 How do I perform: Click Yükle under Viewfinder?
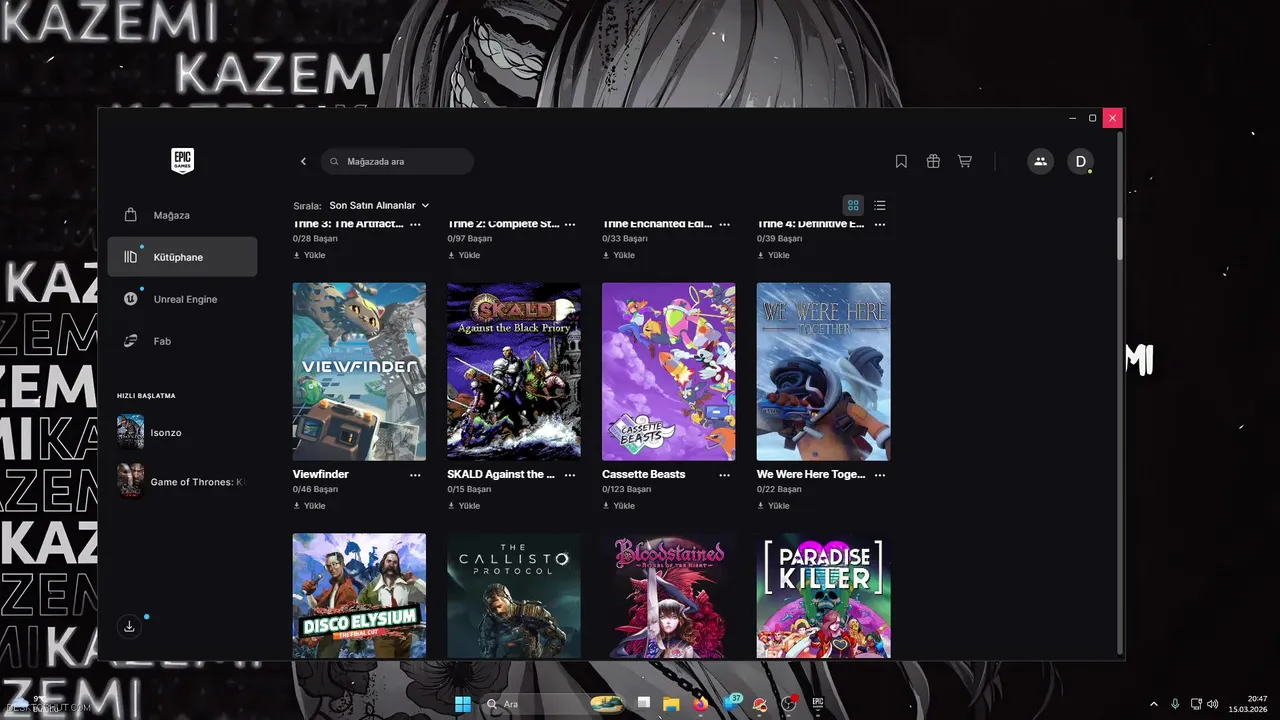(309, 506)
